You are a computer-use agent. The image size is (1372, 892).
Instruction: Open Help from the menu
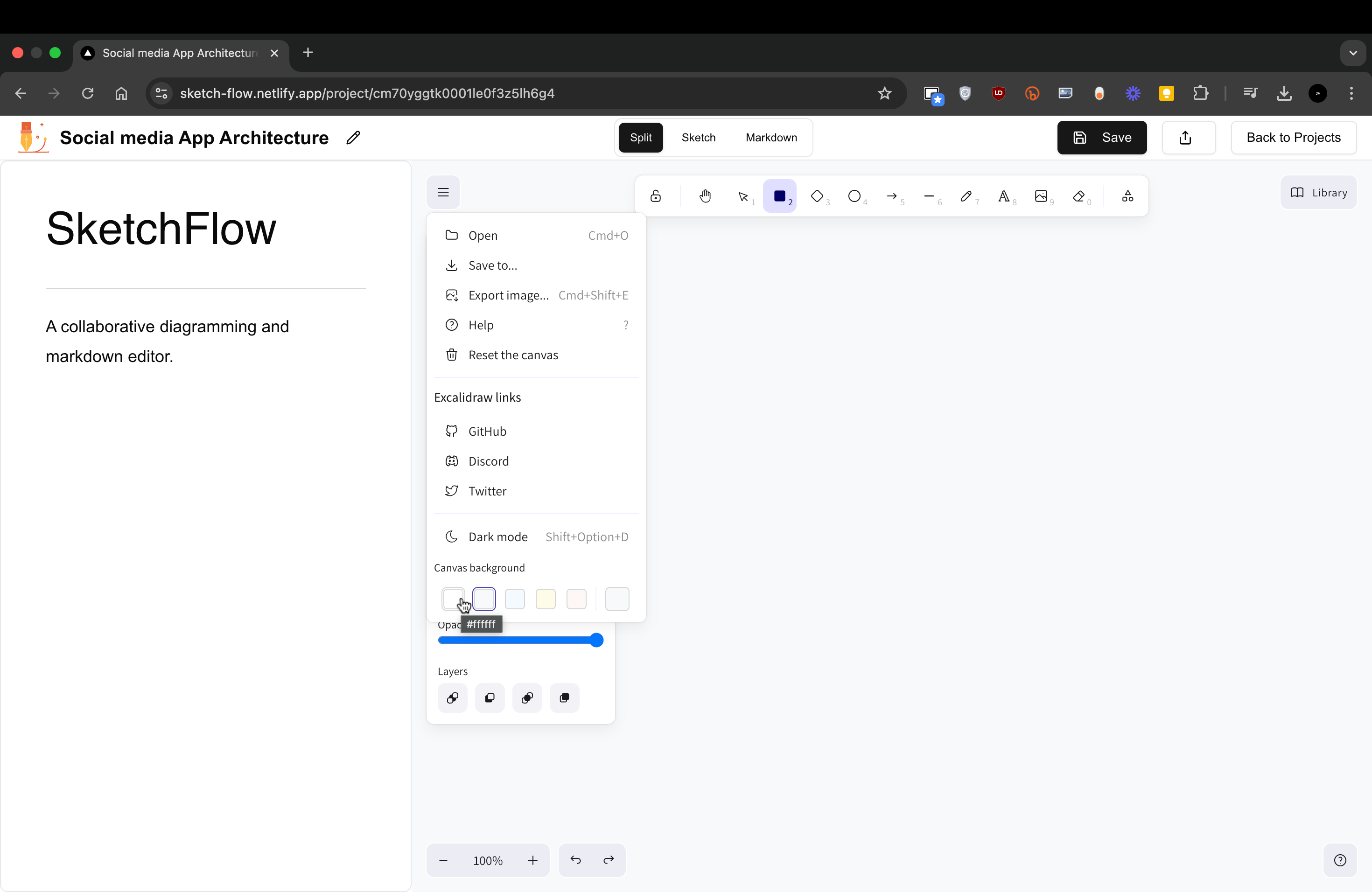pos(536,325)
